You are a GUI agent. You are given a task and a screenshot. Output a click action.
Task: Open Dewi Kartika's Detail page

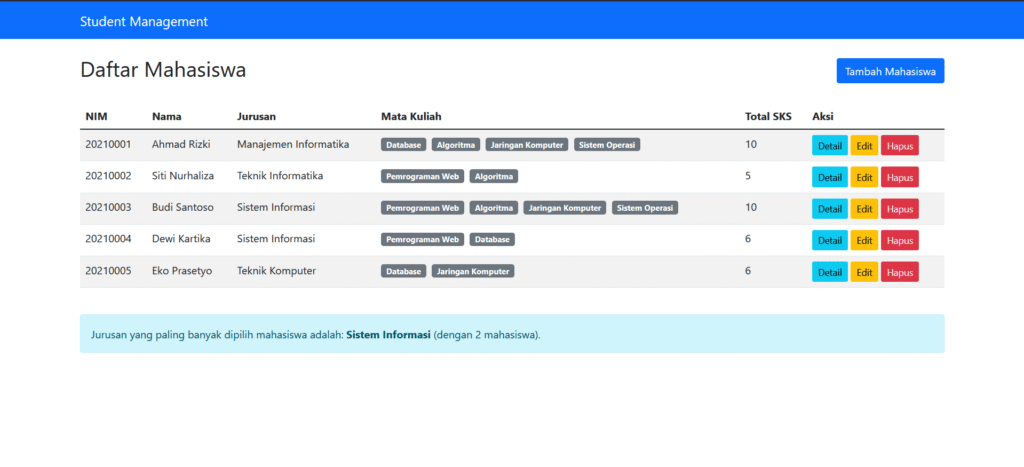829,241
